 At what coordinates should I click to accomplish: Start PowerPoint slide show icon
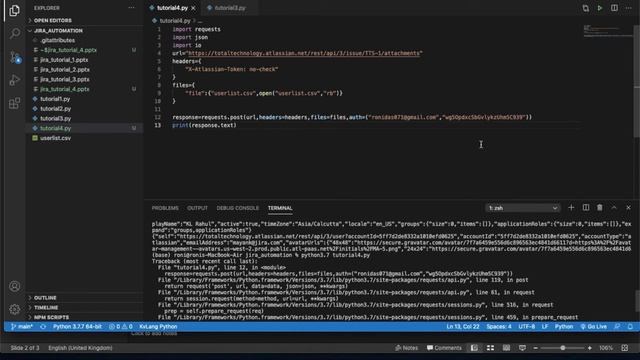(x=522, y=348)
